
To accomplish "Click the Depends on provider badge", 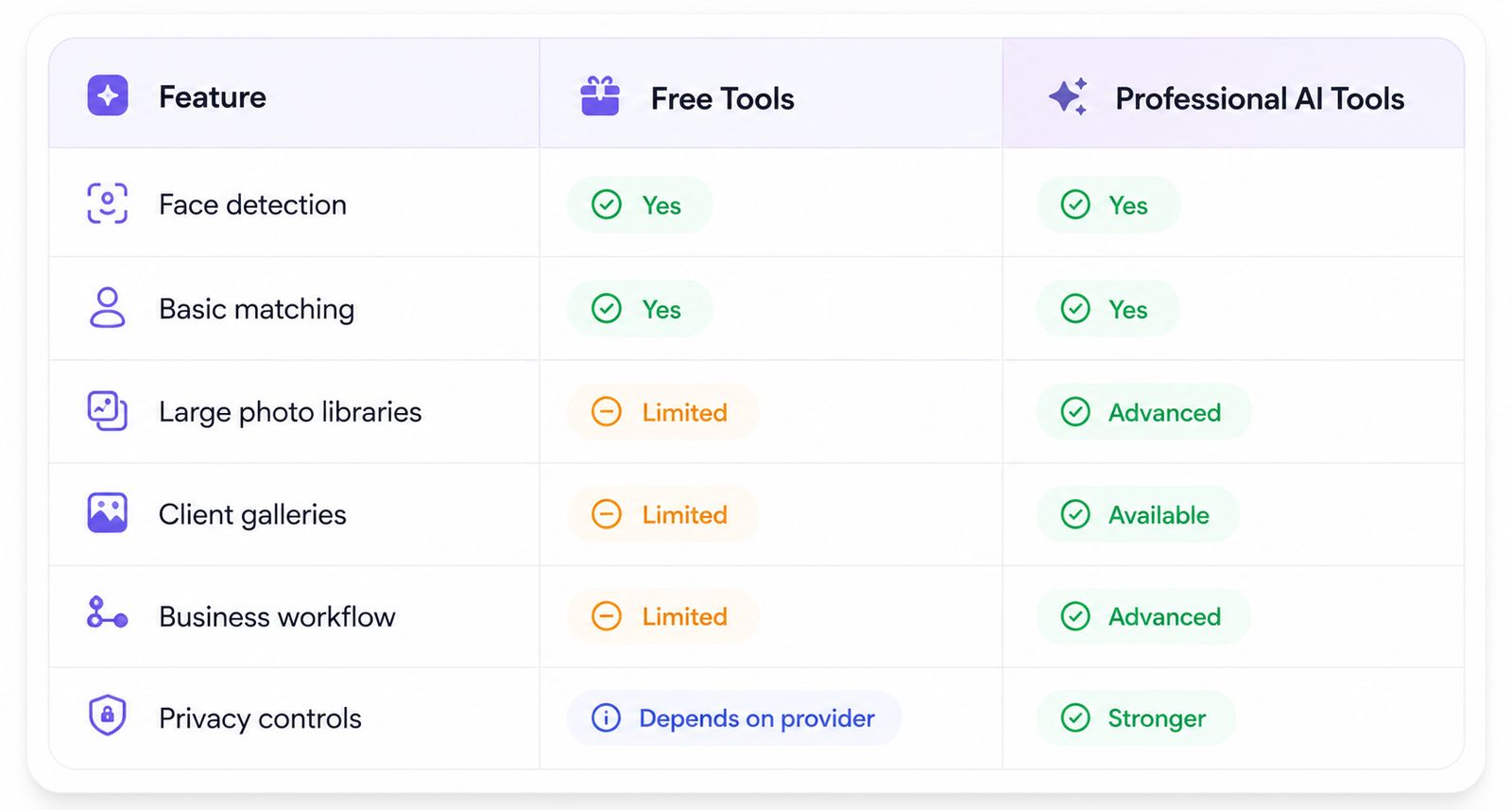I will (x=734, y=717).
